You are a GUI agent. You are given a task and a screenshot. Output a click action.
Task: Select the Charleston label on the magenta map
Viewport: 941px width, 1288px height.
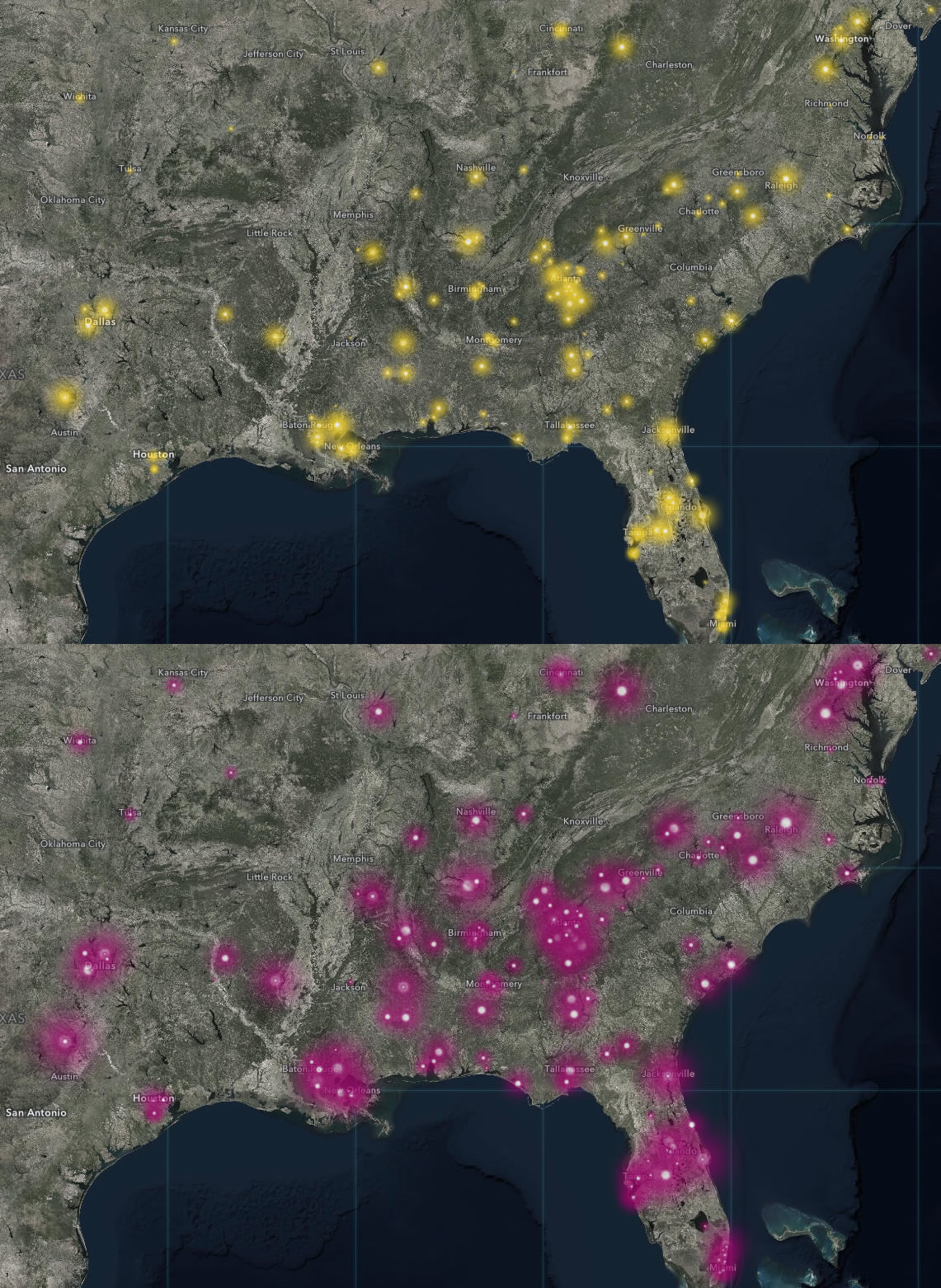click(x=669, y=708)
